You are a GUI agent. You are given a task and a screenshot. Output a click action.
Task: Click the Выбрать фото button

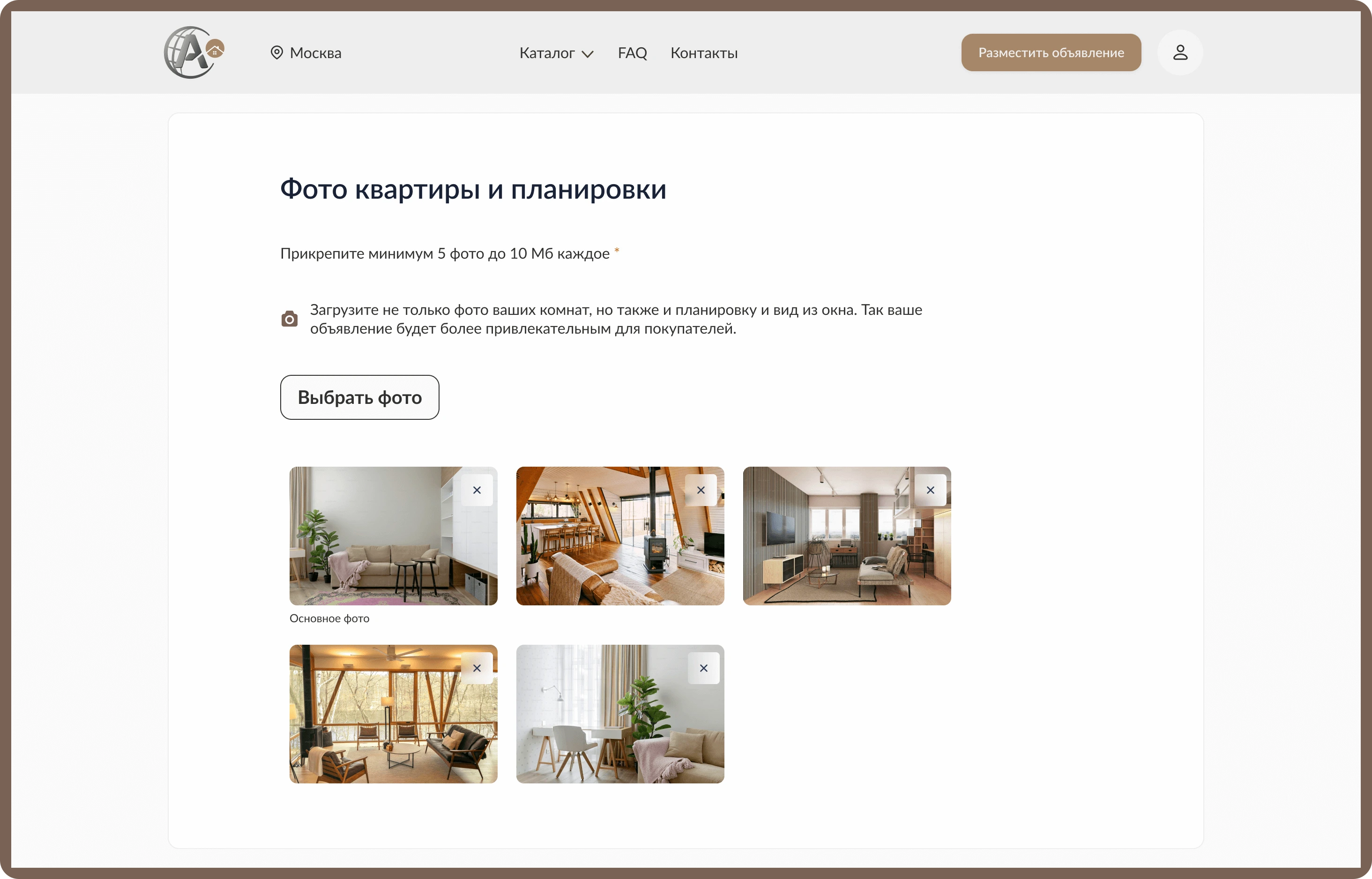click(x=359, y=397)
